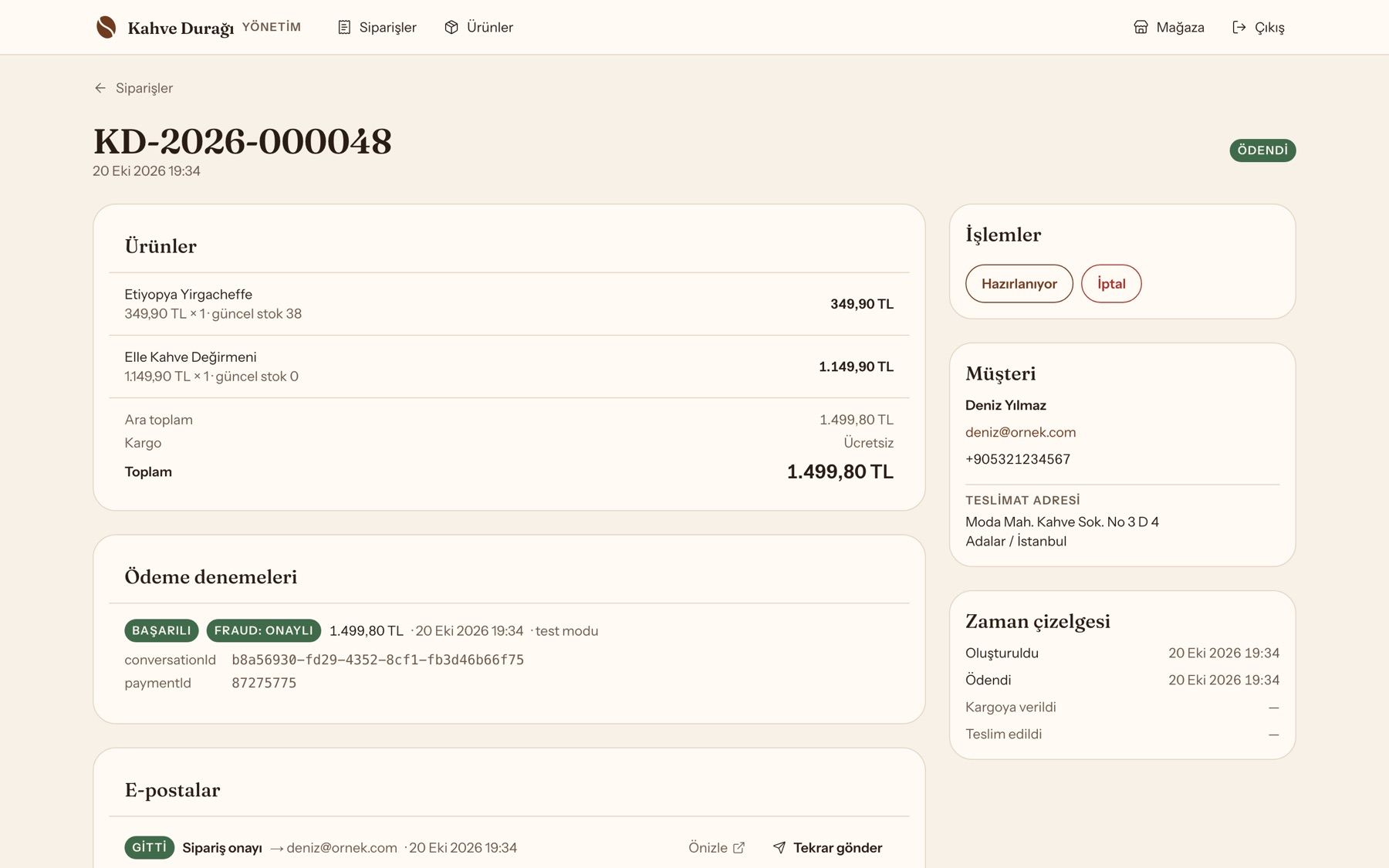Click the Kargoya verildi timeline row
Screen dimensions: 1389x868
(x=1122, y=707)
